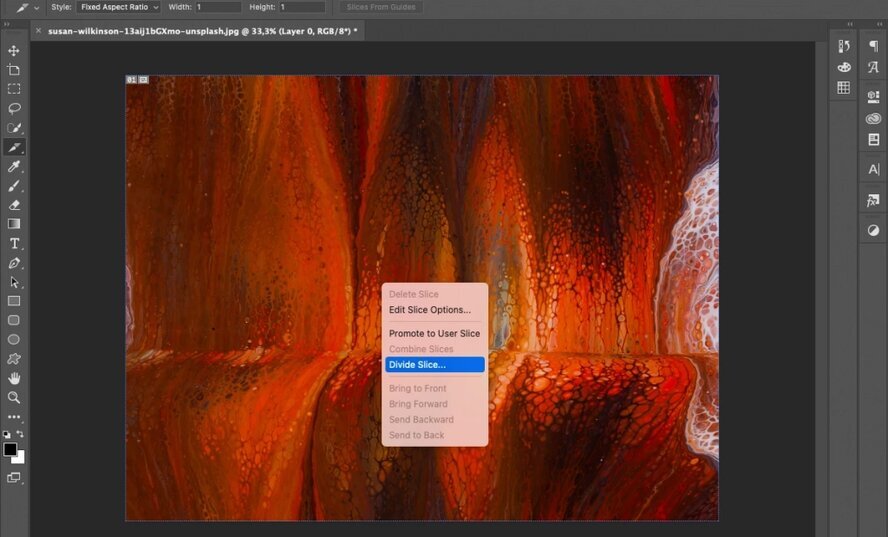888x537 pixels.
Task: Select the Slice tool in the toolbar
Action: click(x=14, y=147)
